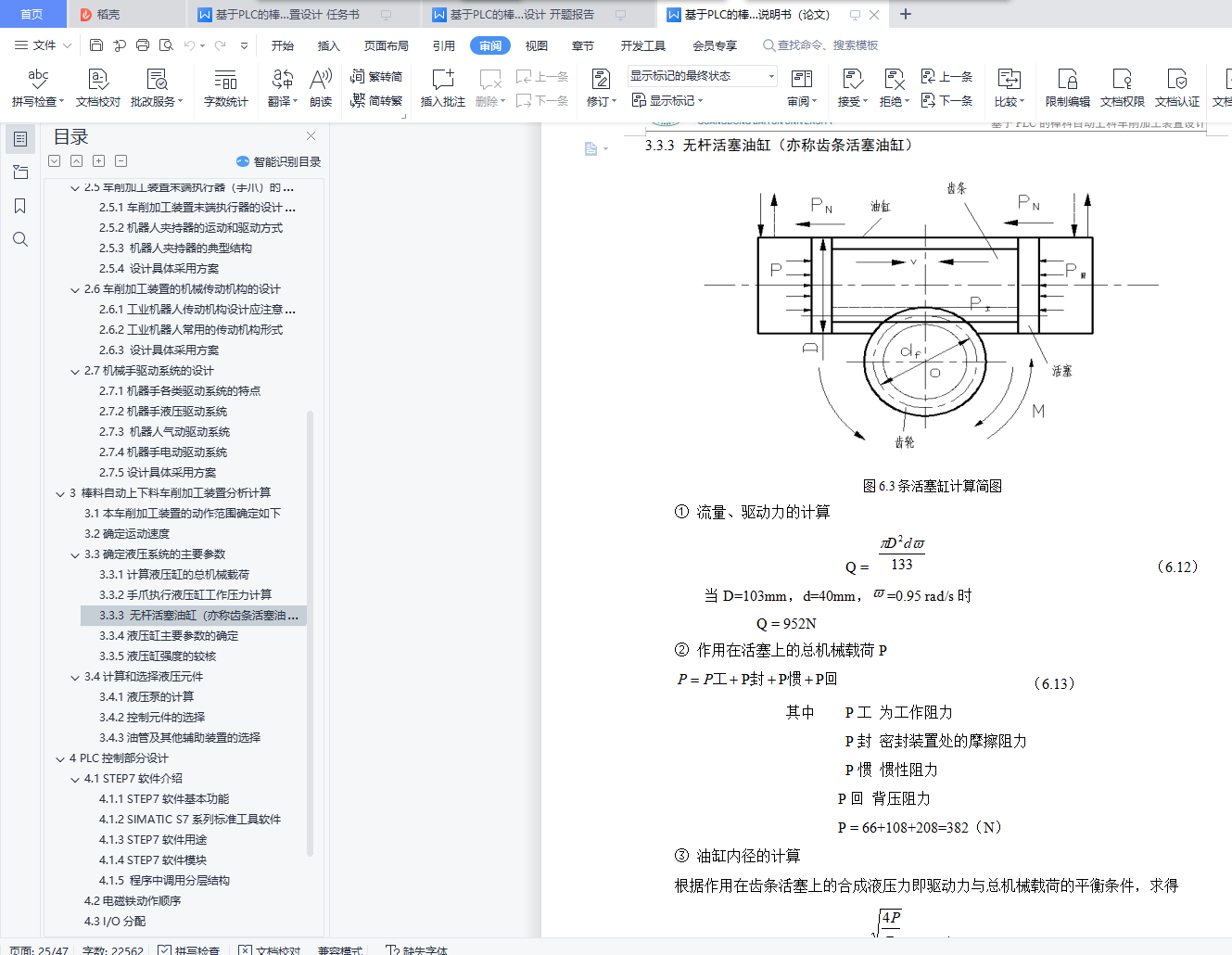The height and width of the screenshot is (955, 1232).
Task: Toggle 文档校对 in the status bar
Action: 270,950
